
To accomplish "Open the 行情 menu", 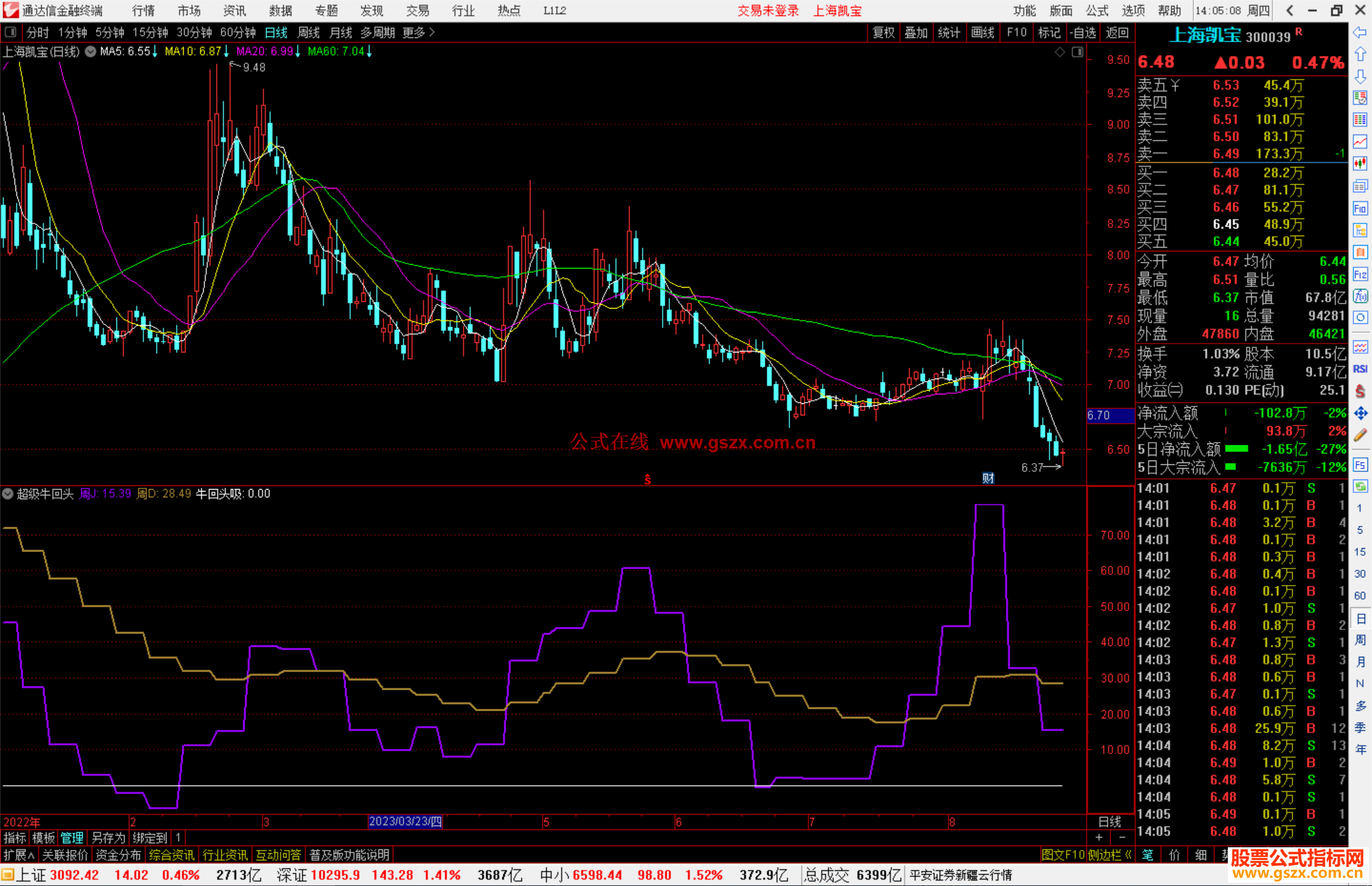I will (143, 11).
